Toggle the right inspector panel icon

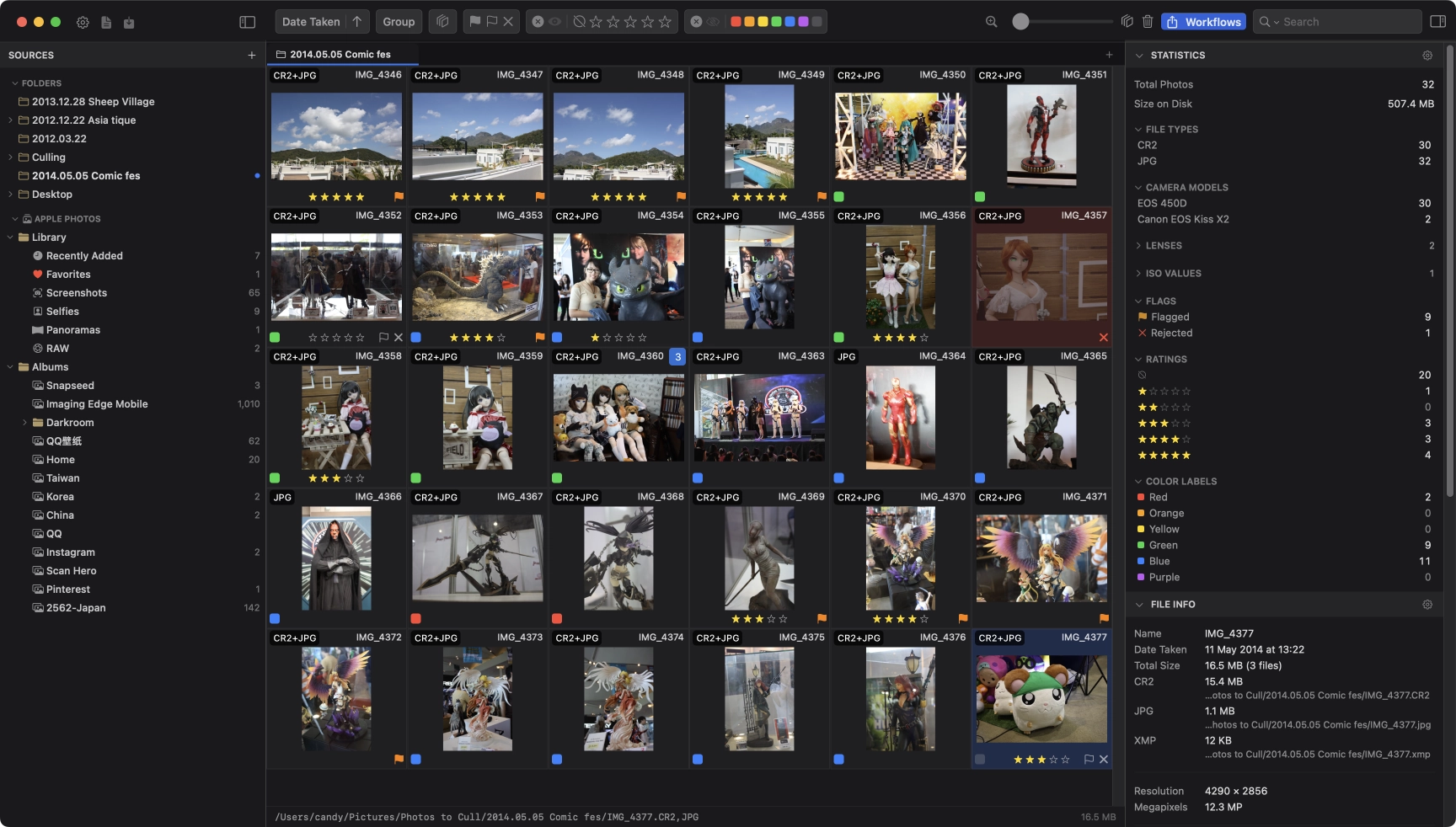click(1437, 22)
